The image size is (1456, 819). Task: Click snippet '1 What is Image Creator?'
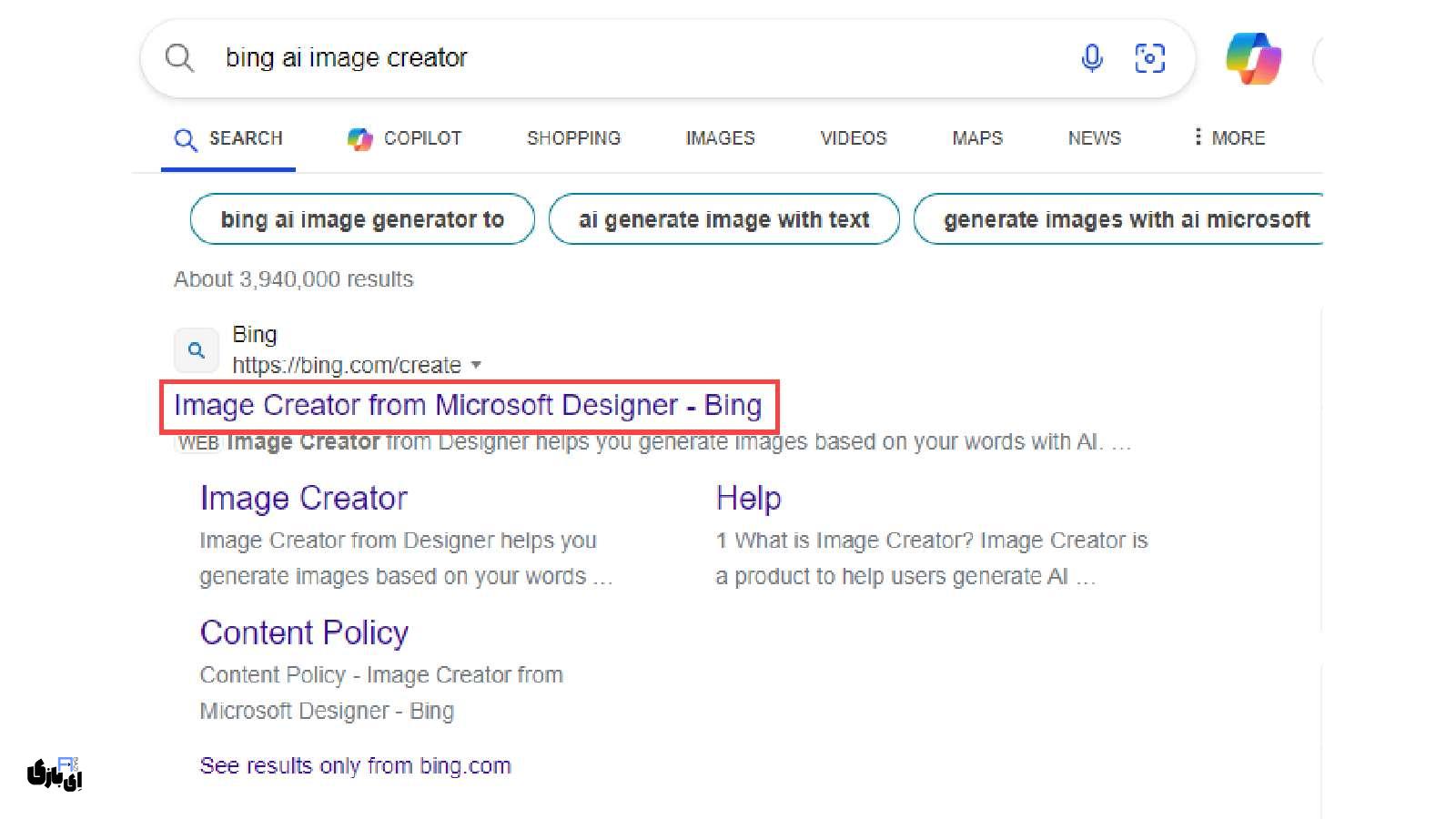pos(845,541)
